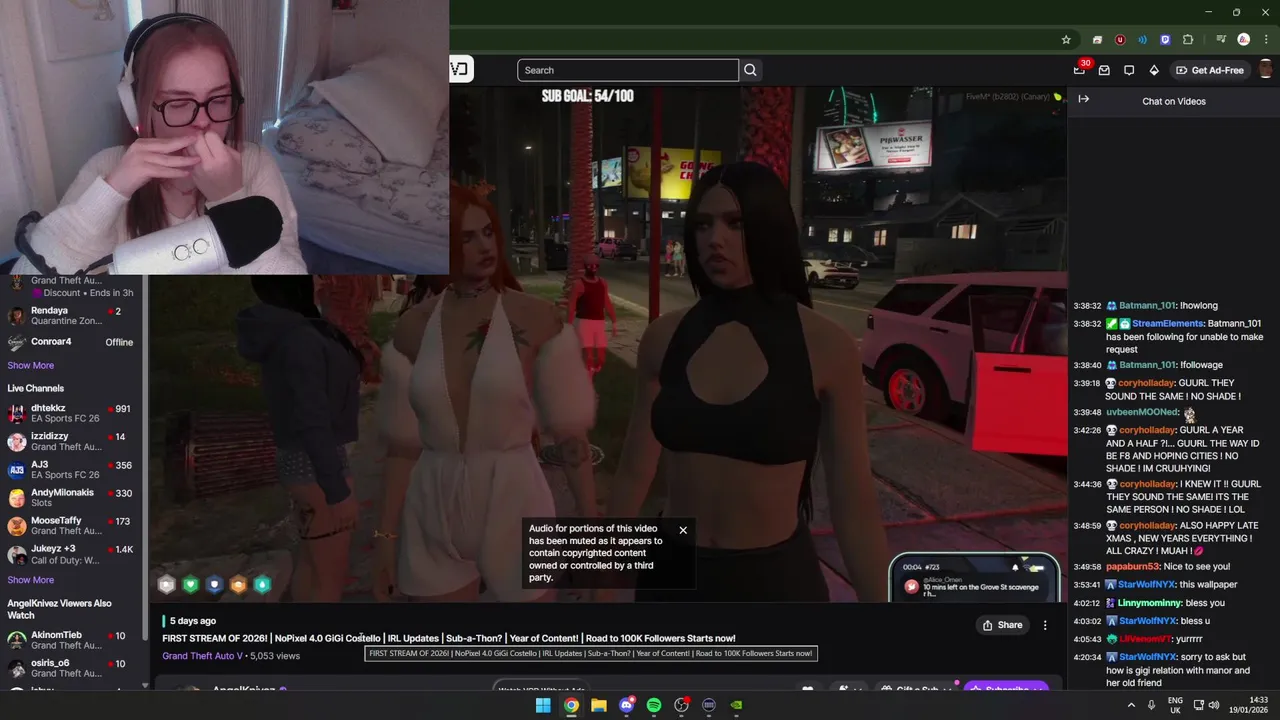Open izzidizzy live channel

[71, 441]
